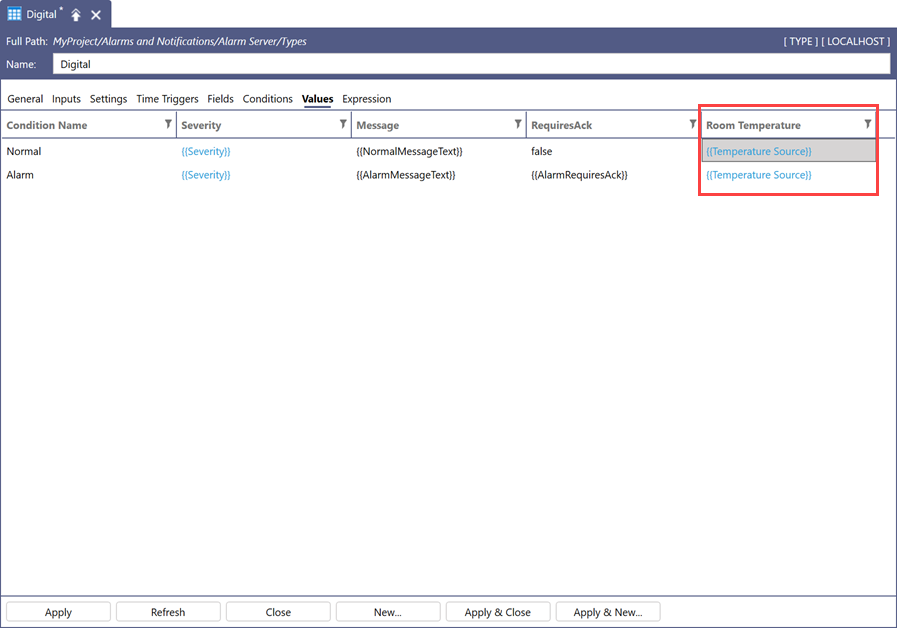Click the Name input field

[x=471, y=64]
